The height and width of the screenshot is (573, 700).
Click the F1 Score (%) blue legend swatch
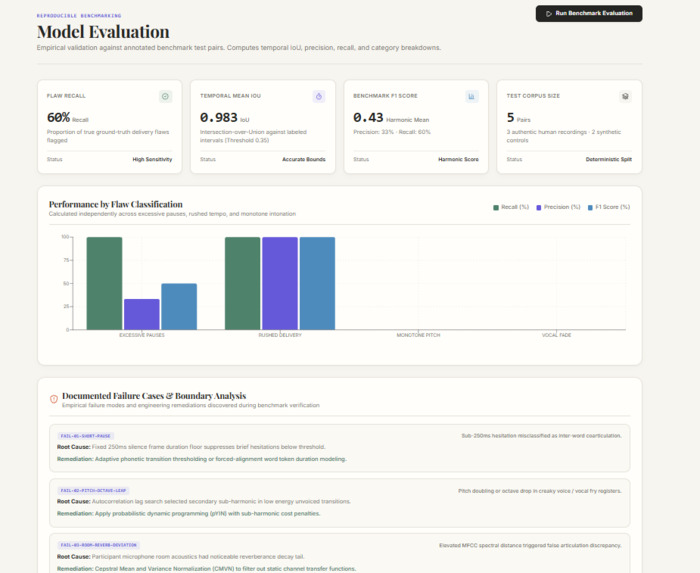coord(590,208)
